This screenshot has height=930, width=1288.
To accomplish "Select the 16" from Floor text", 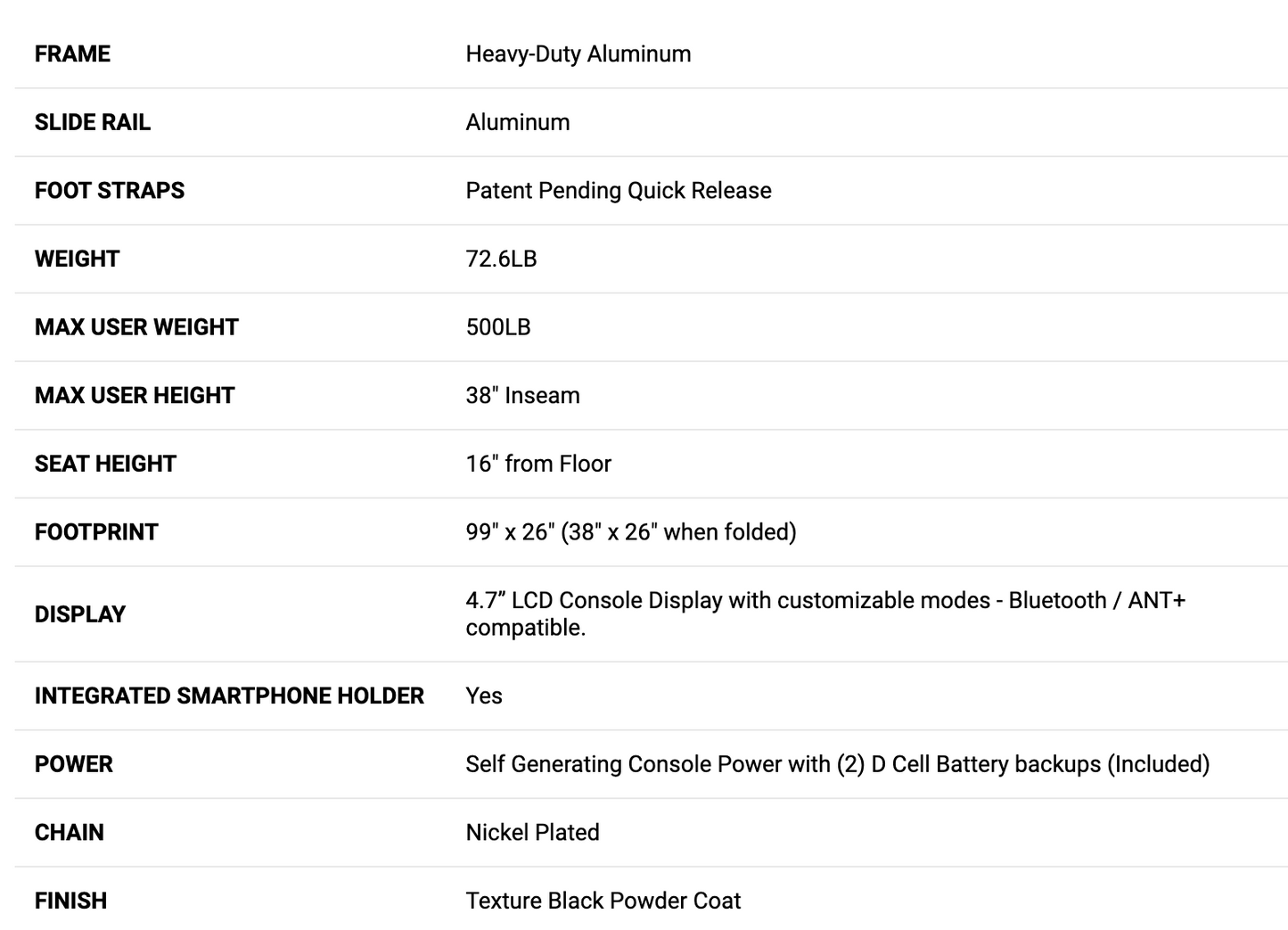I will click(537, 464).
